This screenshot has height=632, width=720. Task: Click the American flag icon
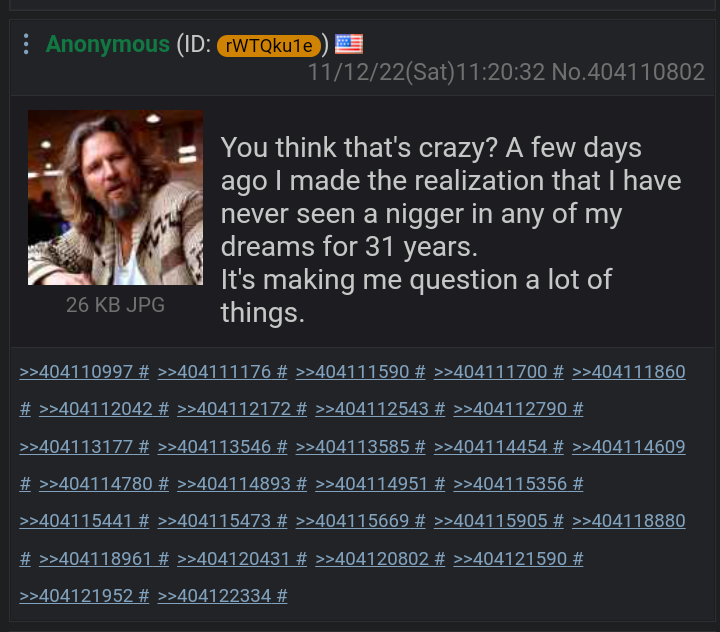349,44
